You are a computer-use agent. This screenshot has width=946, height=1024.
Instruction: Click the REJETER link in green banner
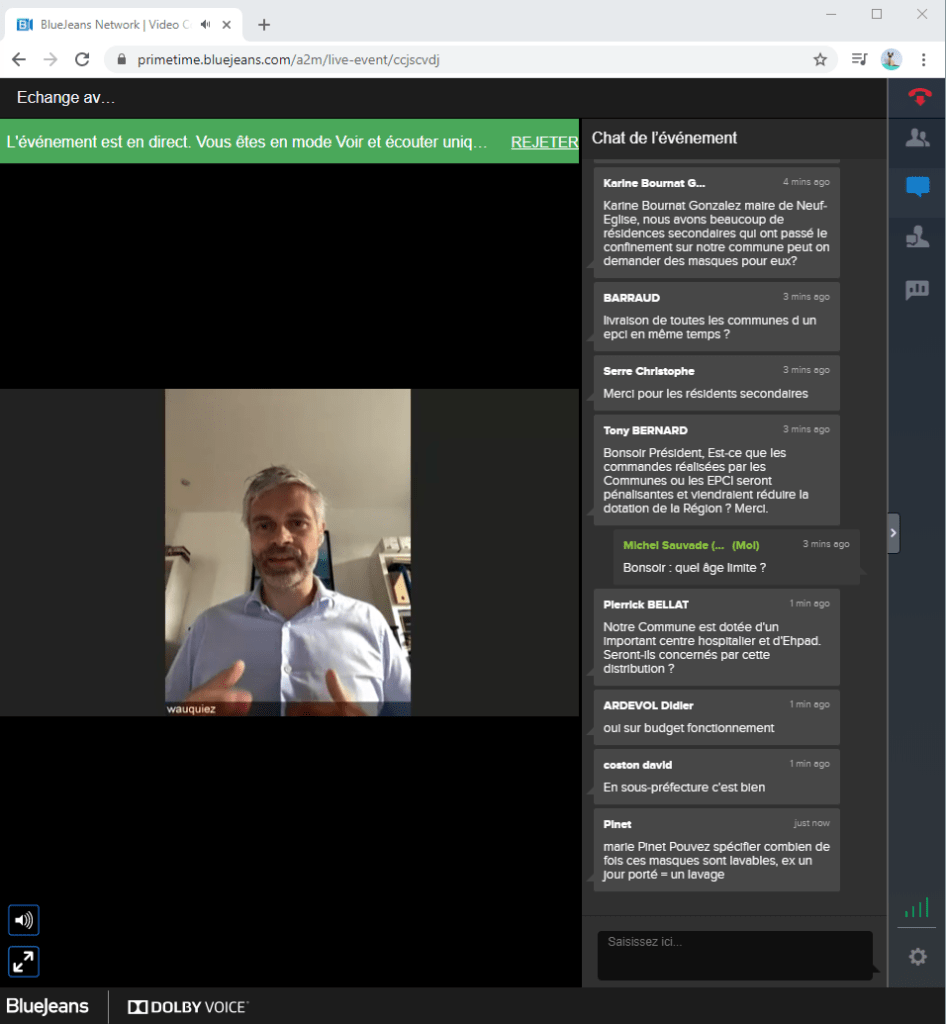[544, 142]
